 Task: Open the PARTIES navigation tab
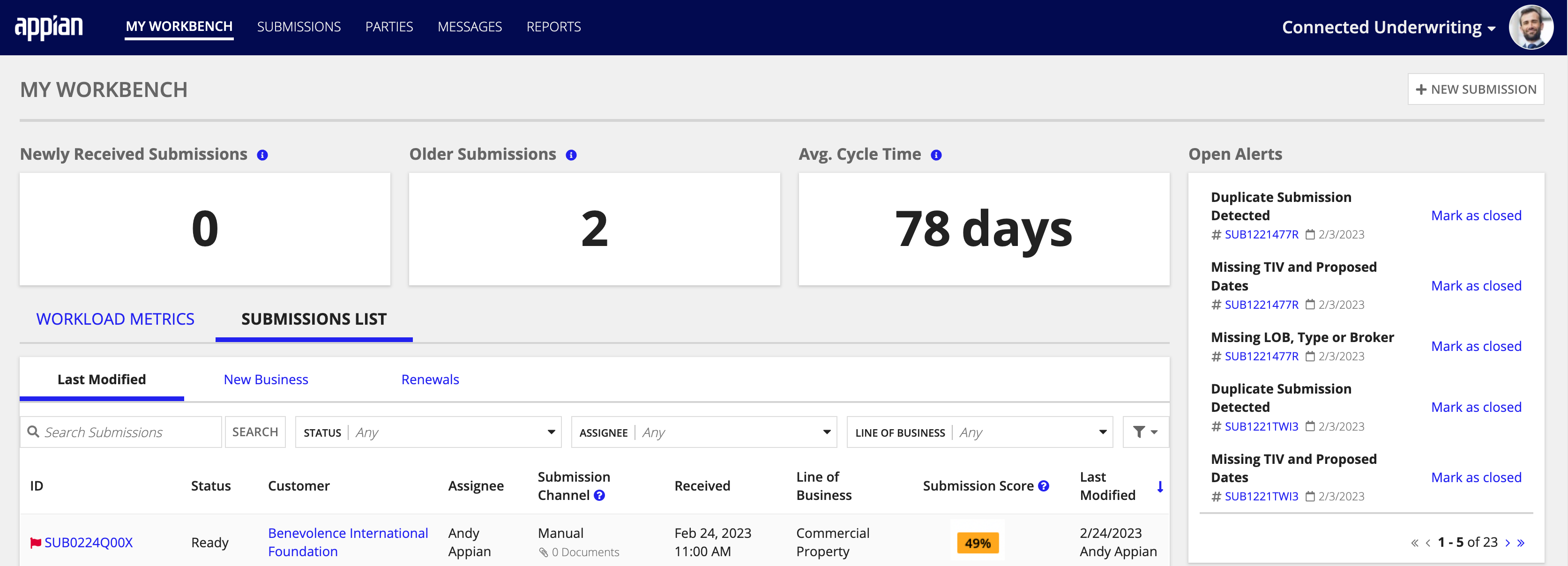click(389, 27)
